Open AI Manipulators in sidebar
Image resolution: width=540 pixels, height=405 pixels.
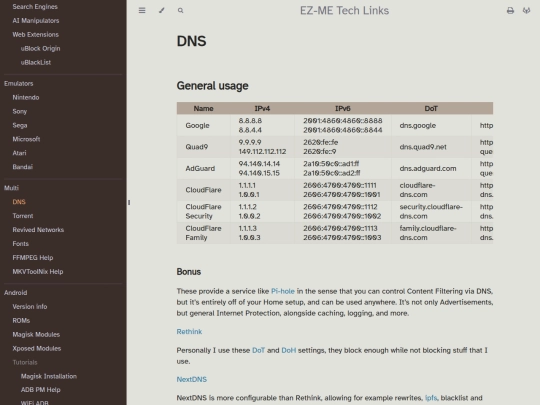[36, 21]
